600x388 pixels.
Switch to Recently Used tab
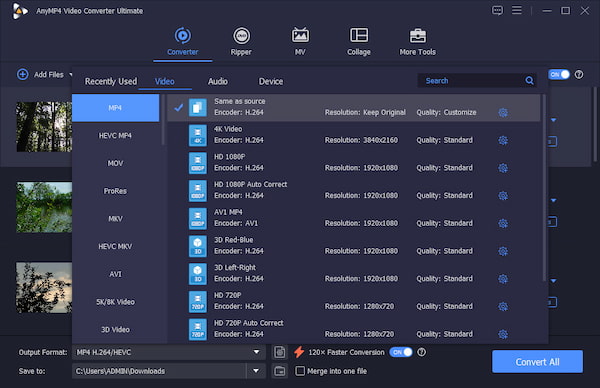111,82
